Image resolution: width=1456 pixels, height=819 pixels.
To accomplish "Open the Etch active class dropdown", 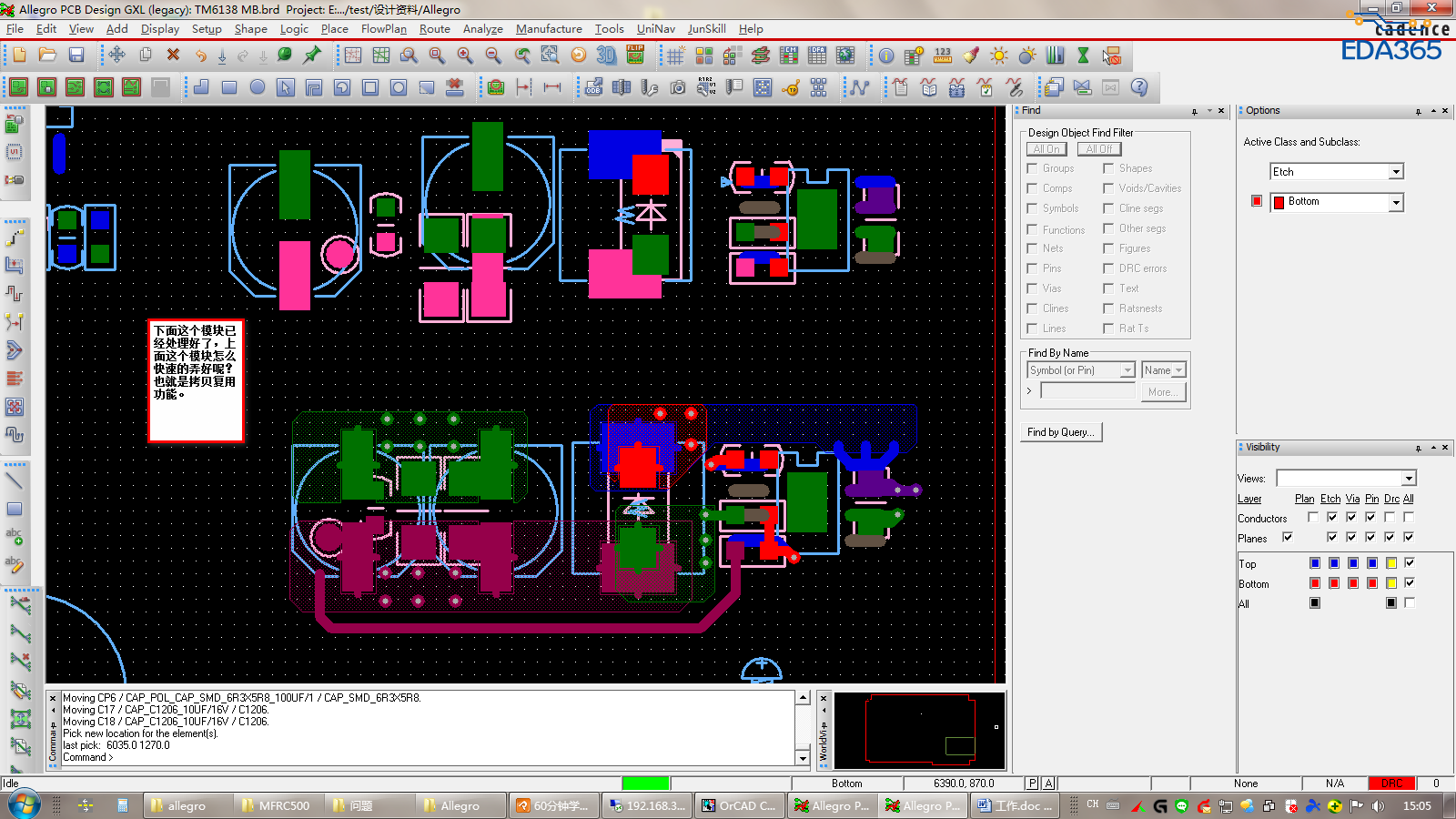I will (x=1396, y=172).
